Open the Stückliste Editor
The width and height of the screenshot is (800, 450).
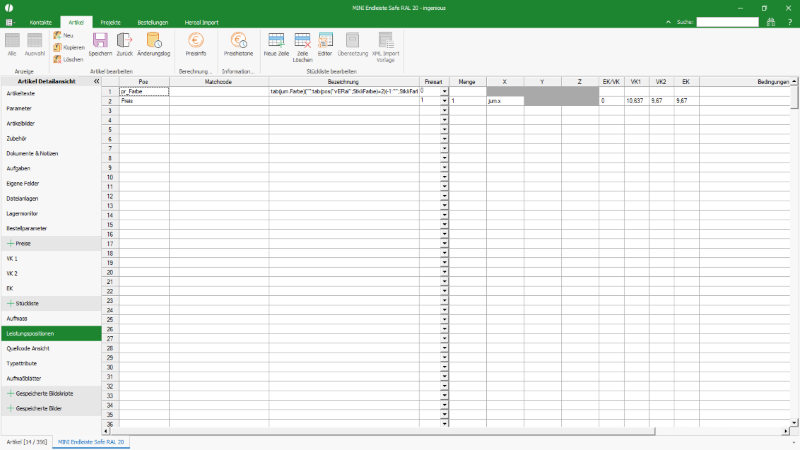click(325, 41)
